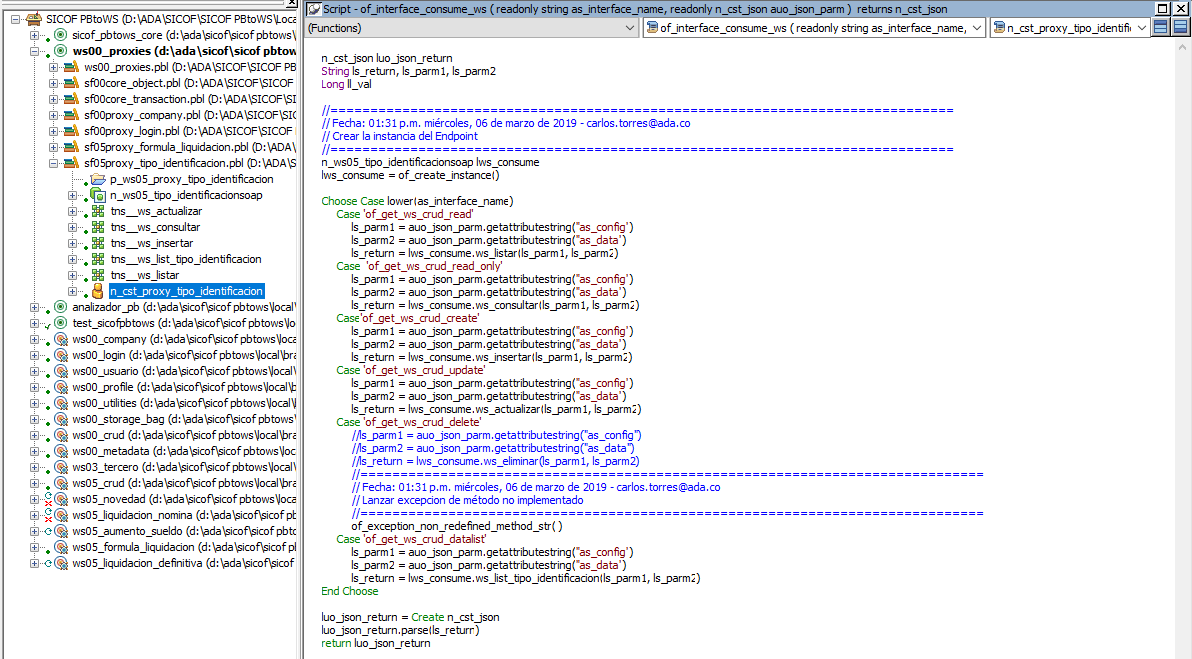Click the ws00_company target icon

pyautogui.click(x=60, y=339)
